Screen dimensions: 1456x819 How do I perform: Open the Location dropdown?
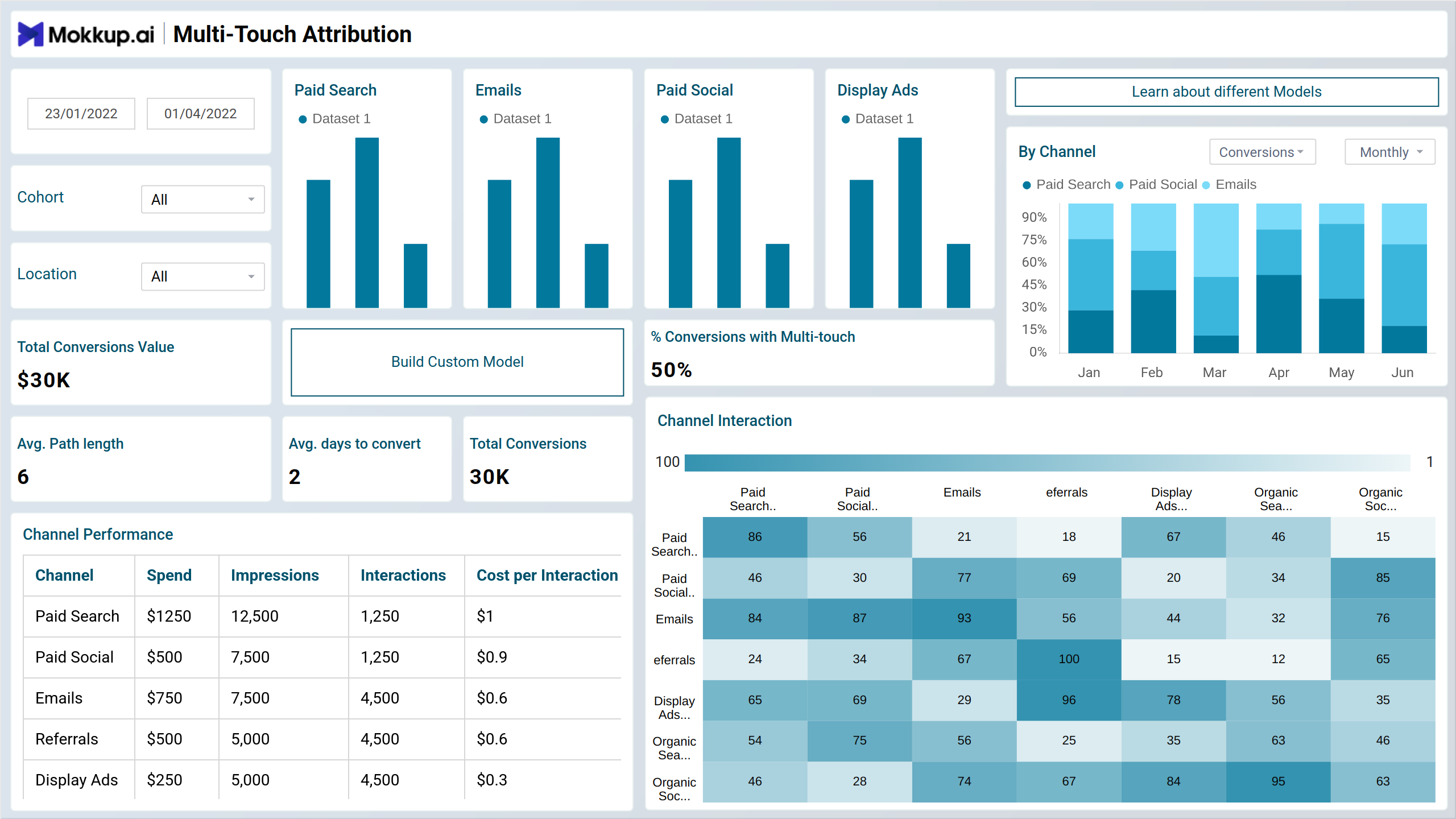click(x=203, y=276)
